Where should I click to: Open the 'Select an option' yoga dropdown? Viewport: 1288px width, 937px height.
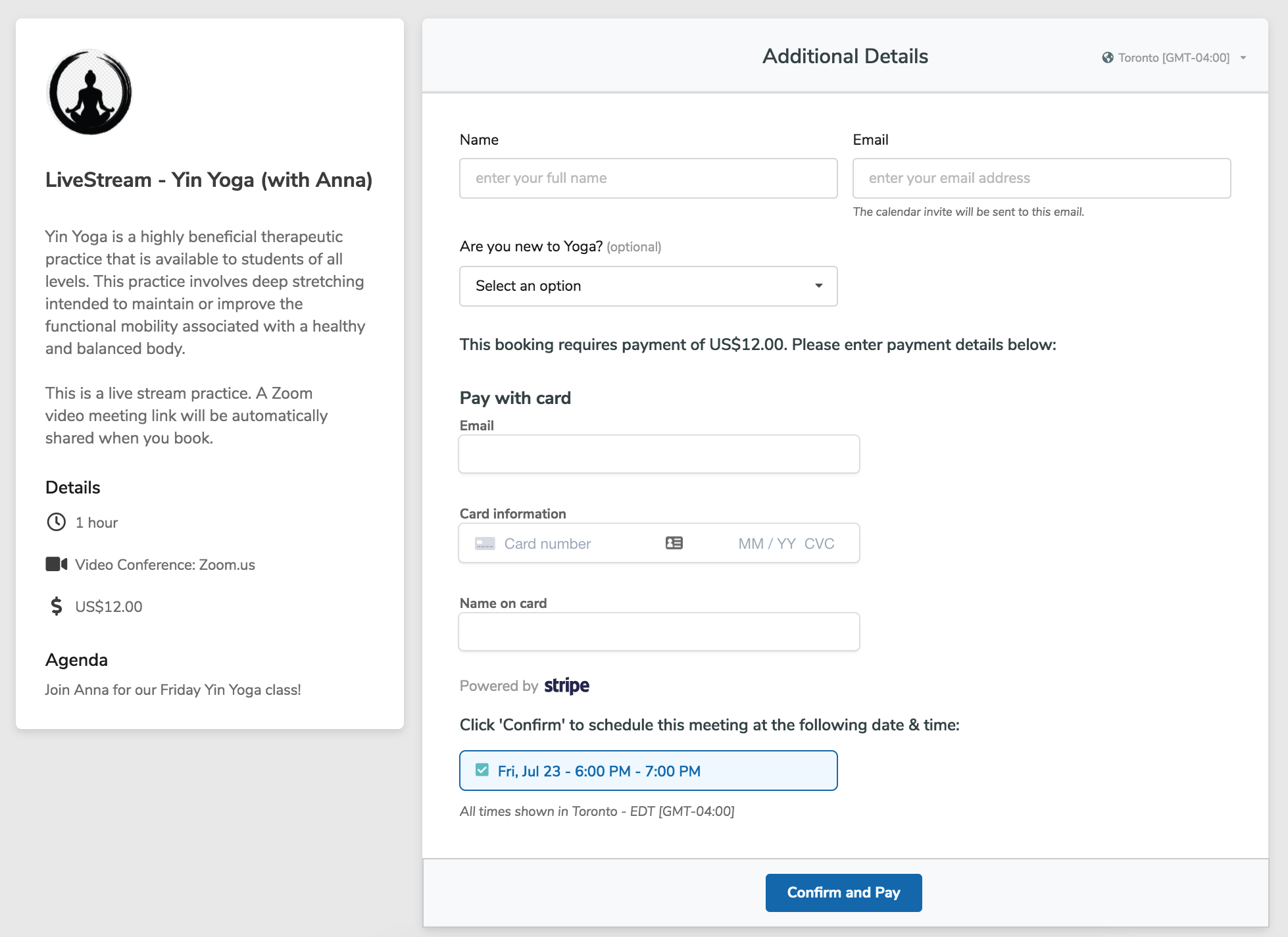point(648,286)
